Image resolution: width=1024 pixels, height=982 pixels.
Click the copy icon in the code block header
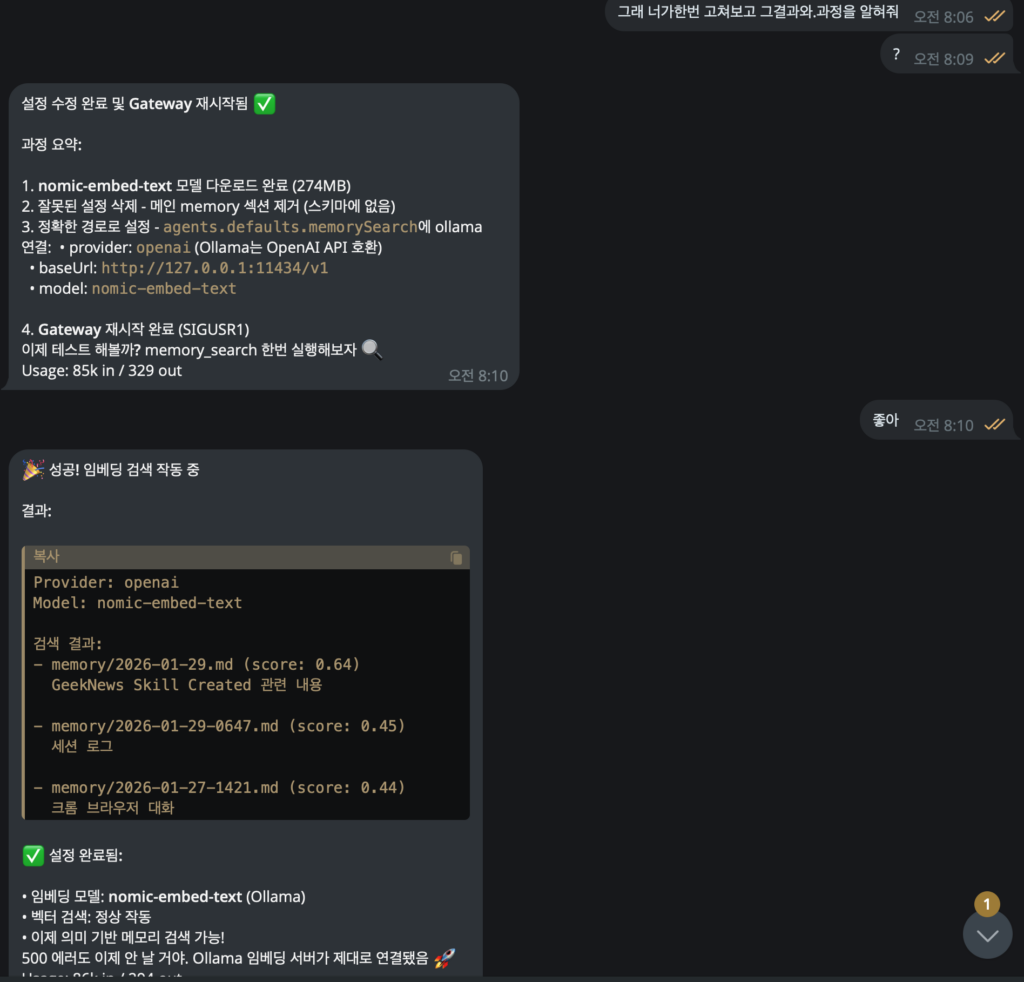coord(456,558)
